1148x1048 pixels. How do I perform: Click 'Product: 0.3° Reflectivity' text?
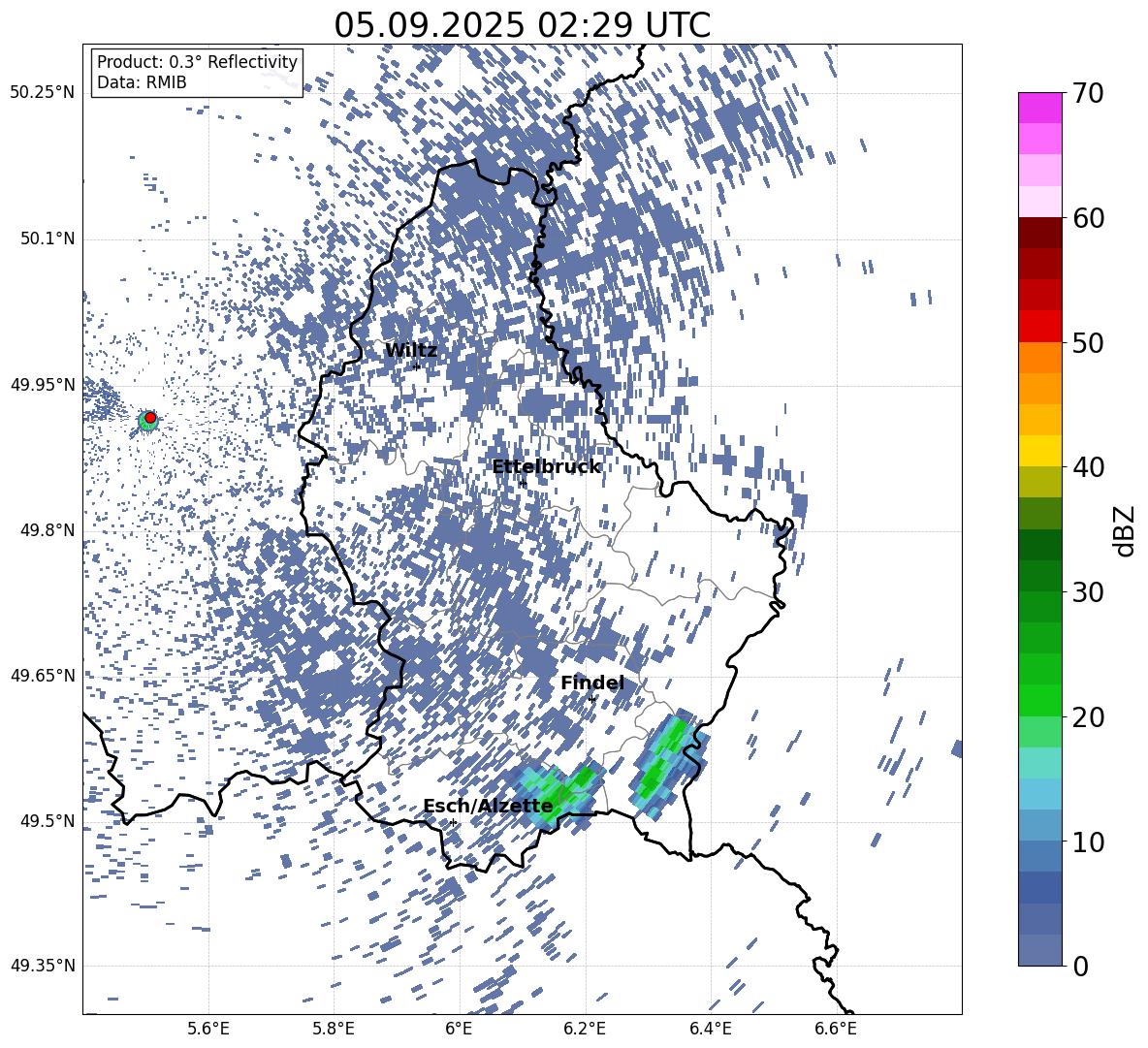coord(197,62)
